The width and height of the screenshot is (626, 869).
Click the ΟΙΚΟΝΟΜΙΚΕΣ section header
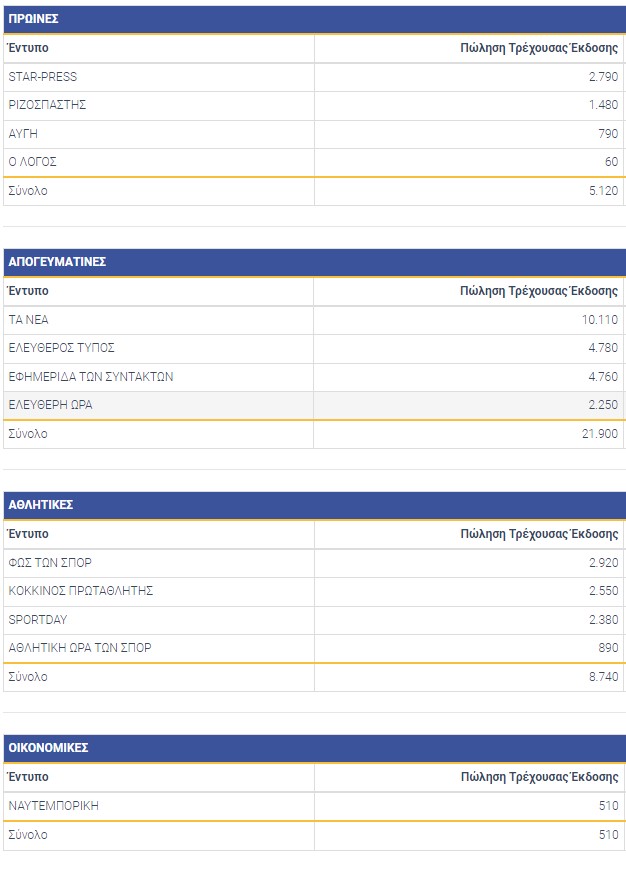click(49, 748)
